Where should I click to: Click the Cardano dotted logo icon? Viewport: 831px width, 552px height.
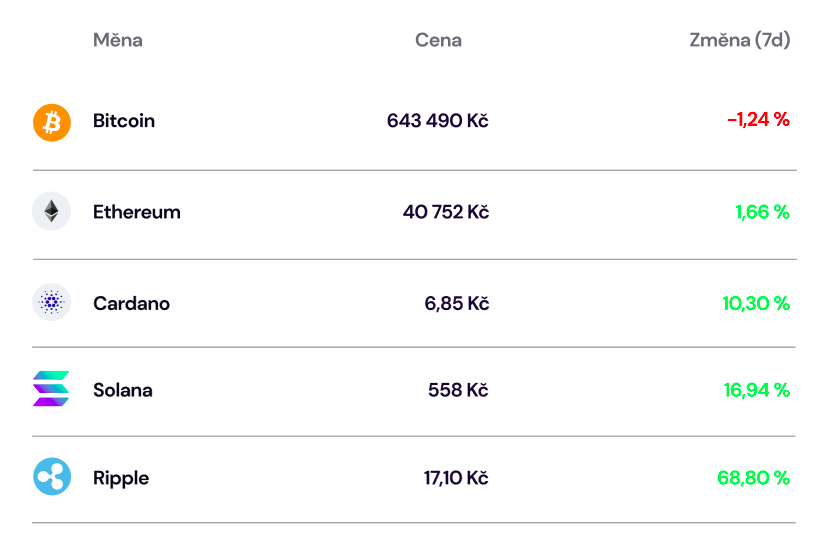click(51, 302)
